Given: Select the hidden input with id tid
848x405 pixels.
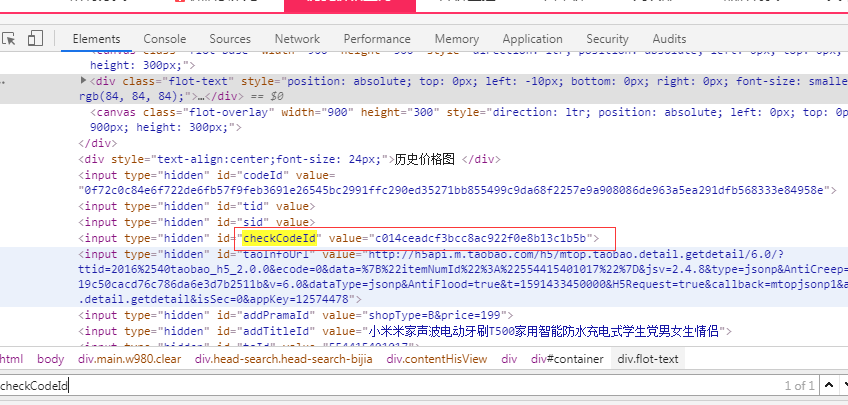Looking at the screenshot, I should pyautogui.click(x=196, y=206).
